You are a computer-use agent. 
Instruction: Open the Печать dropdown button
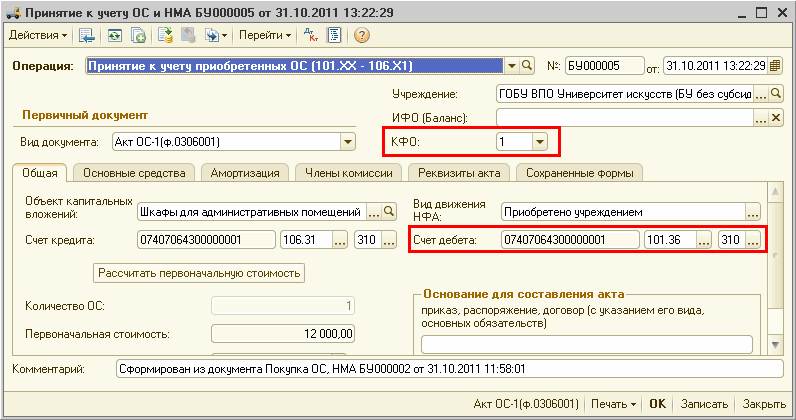pyautogui.click(x=613, y=404)
